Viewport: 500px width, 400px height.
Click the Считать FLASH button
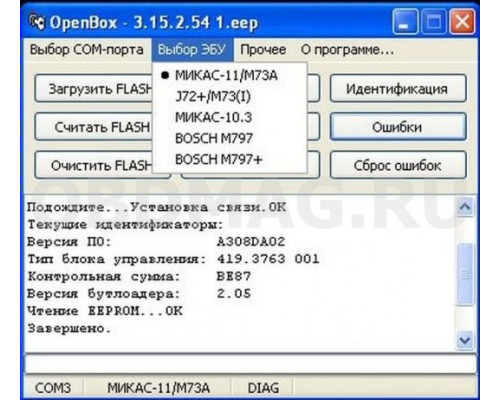tap(94, 127)
